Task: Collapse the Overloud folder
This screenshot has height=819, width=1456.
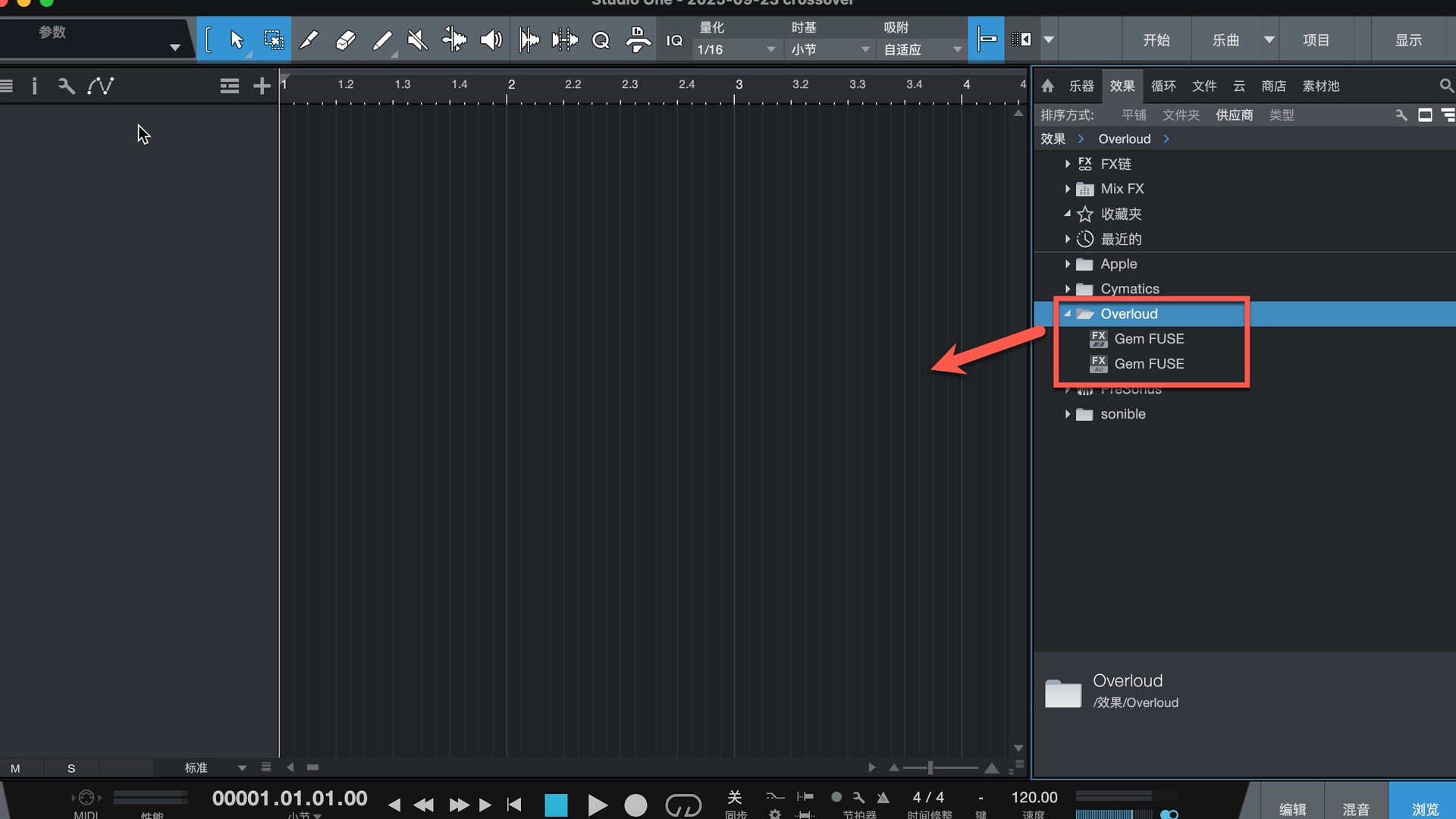Action: click(x=1067, y=313)
